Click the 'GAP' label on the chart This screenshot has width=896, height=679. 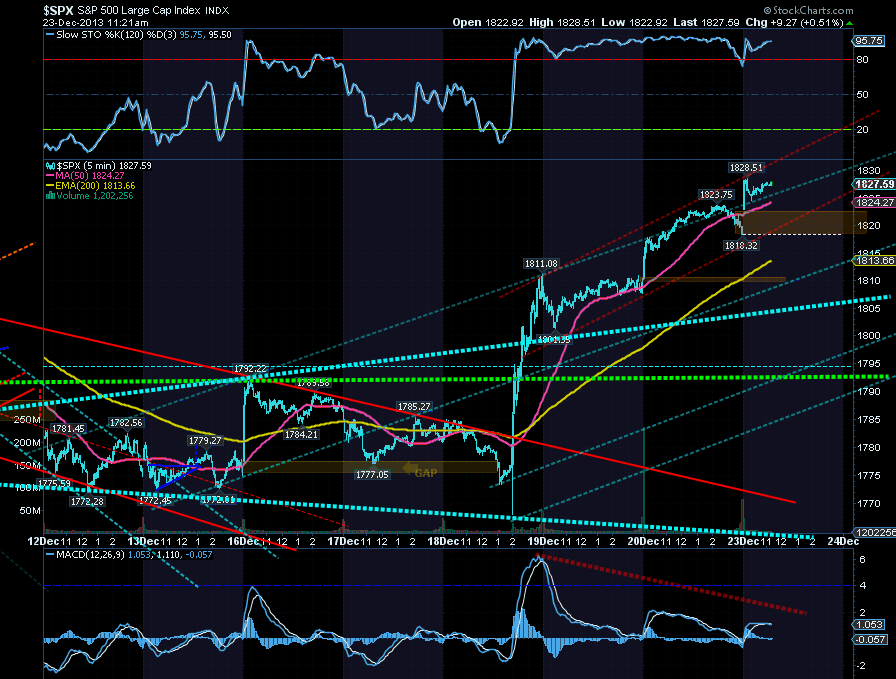click(x=426, y=473)
